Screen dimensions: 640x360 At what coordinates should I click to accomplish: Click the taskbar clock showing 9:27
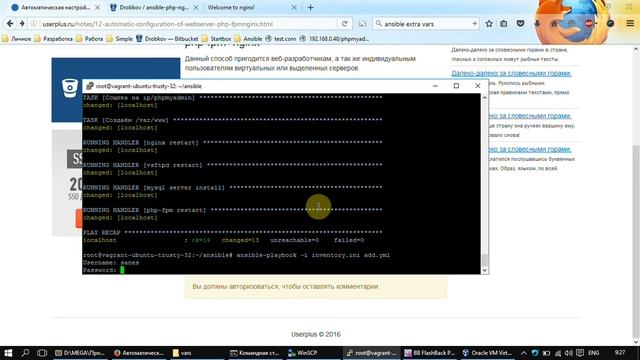[x=620, y=352]
